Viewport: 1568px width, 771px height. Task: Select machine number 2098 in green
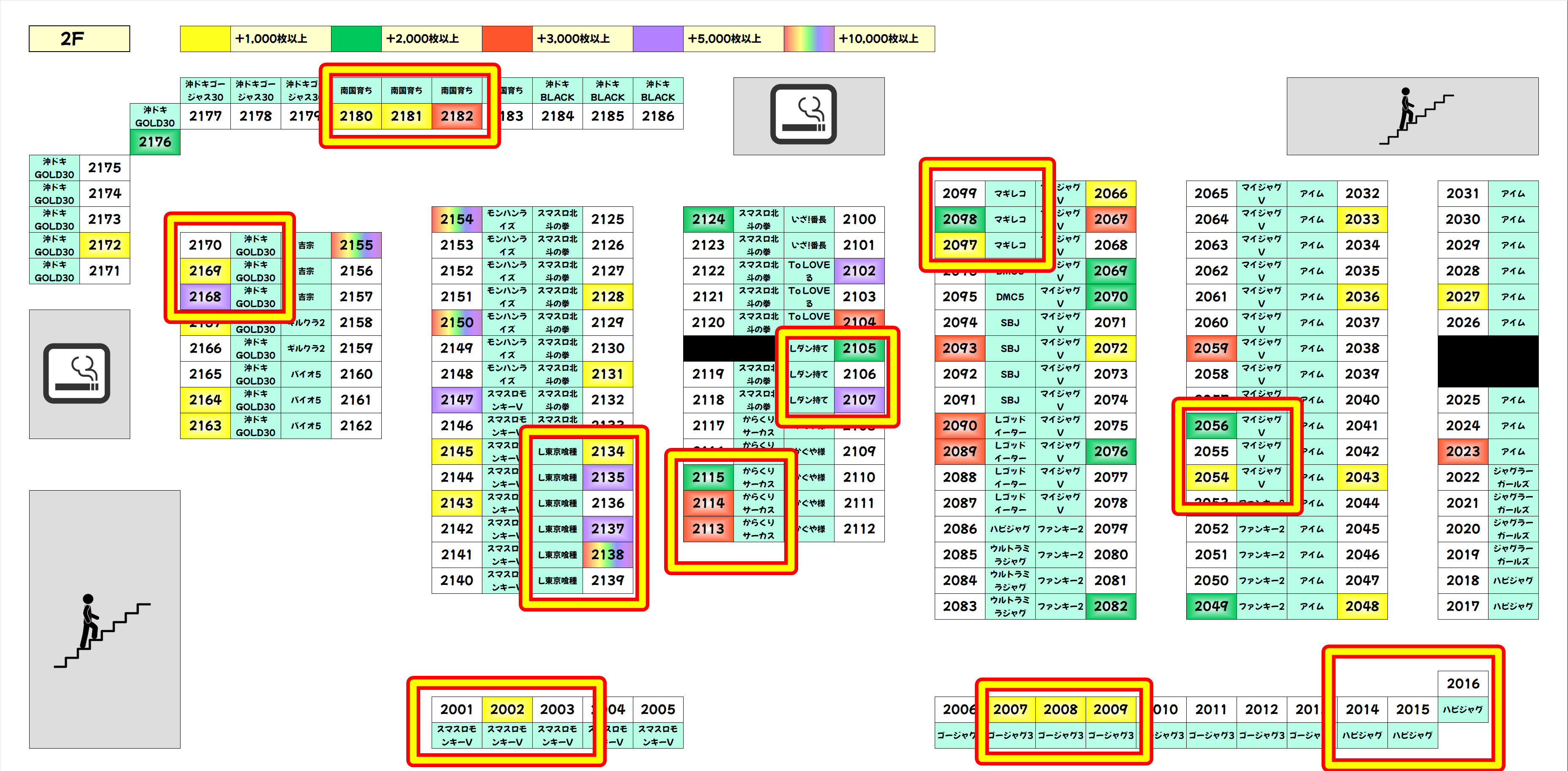(x=960, y=219)
